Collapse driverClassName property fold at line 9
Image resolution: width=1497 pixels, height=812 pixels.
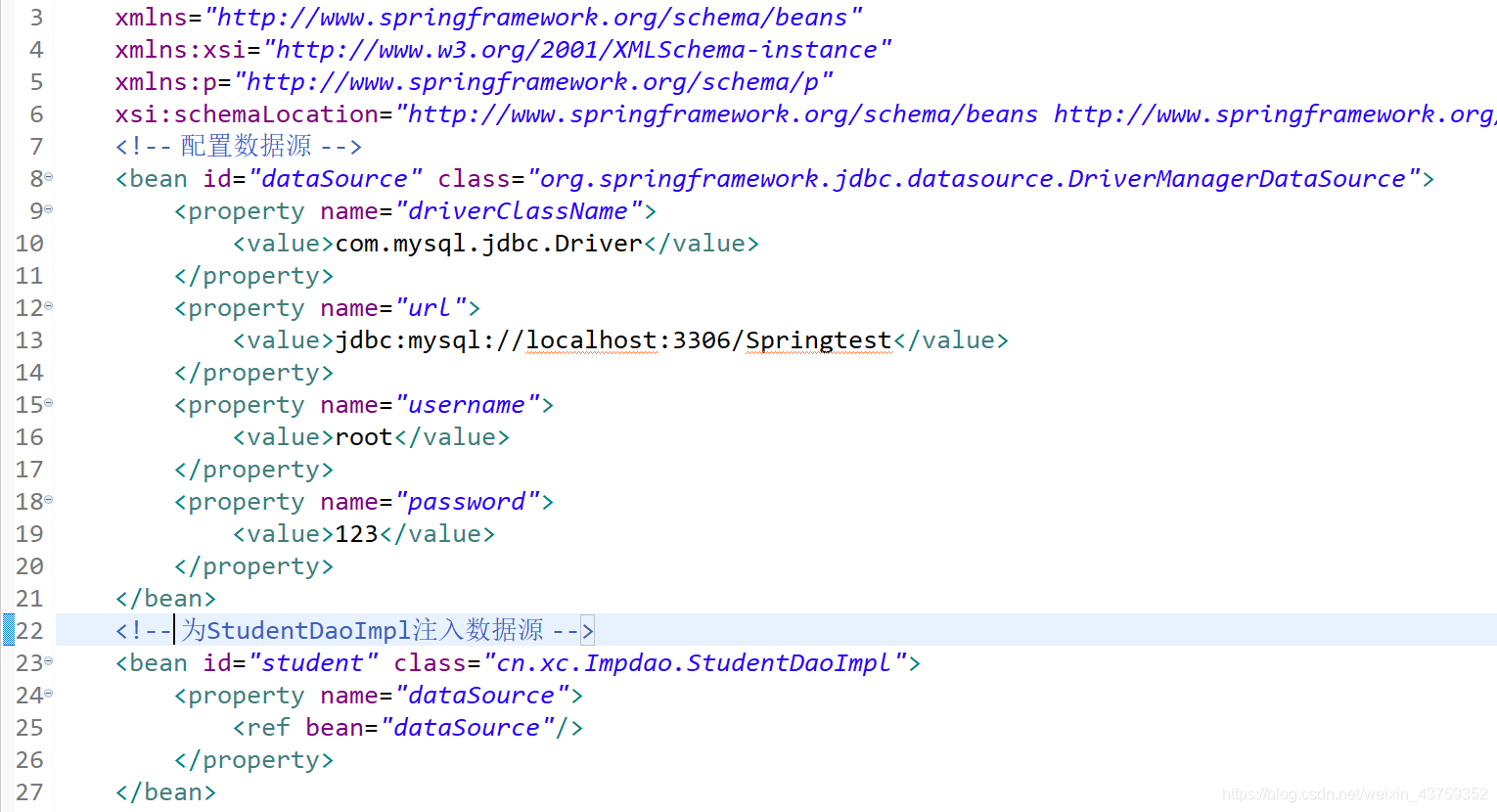coord(48,209)
